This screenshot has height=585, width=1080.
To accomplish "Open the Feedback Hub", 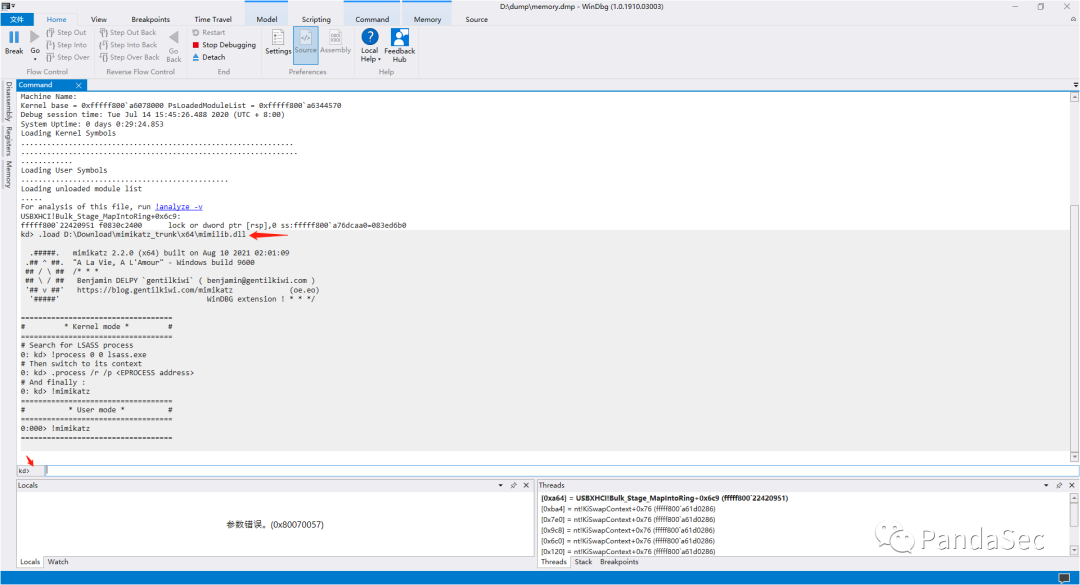I will click(399, 45).
